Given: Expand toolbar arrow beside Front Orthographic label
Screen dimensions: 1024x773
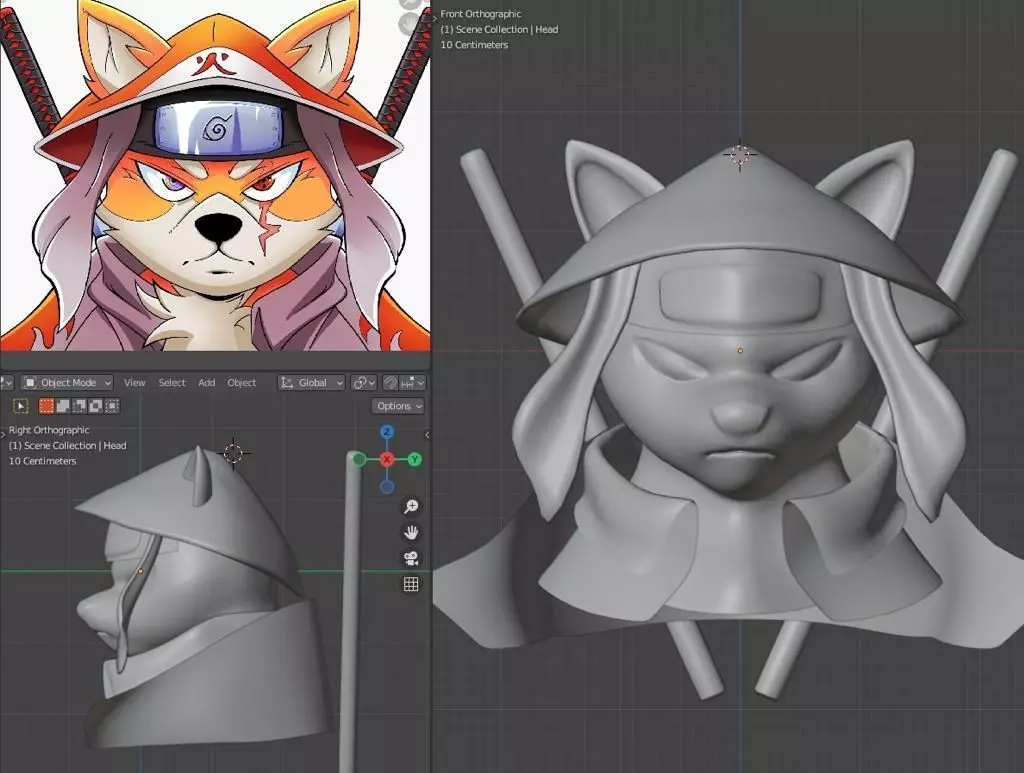Looking at the screenshot, I should pyautogui.click(x=436, y=18).
